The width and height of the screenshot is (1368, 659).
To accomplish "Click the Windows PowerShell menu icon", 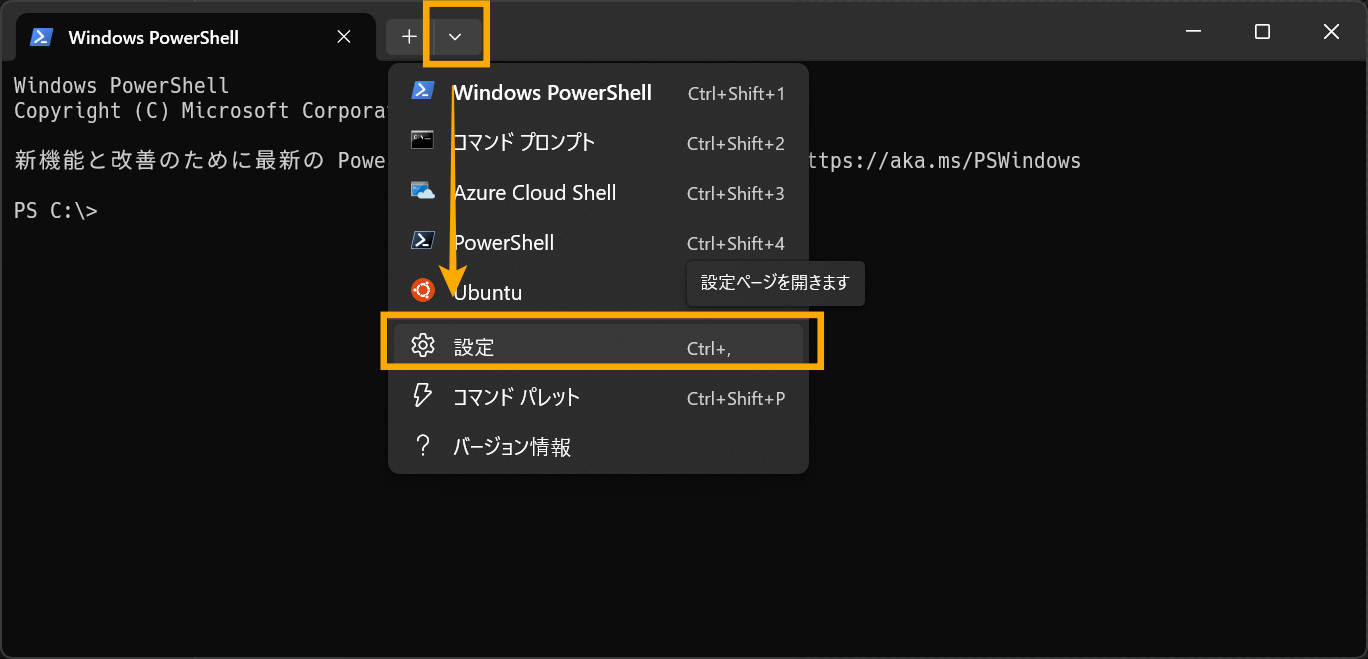I will (x=422, y=90).
